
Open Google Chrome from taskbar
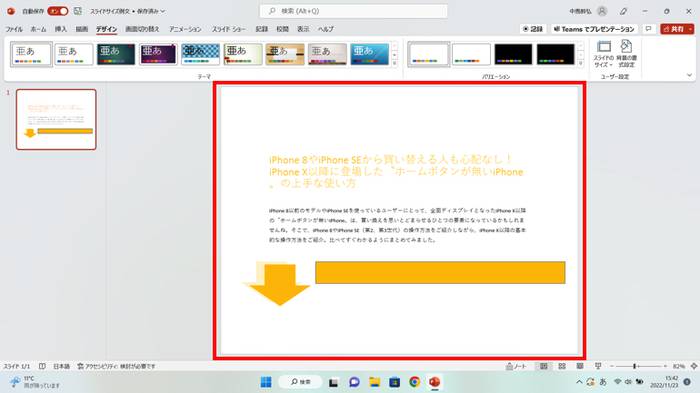[415, 382]
